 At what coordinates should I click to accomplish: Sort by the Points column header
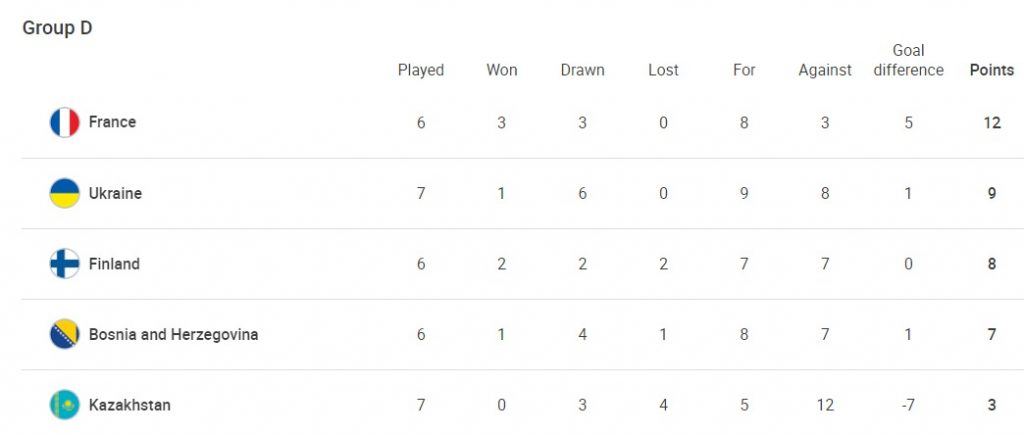pos(992,70)
